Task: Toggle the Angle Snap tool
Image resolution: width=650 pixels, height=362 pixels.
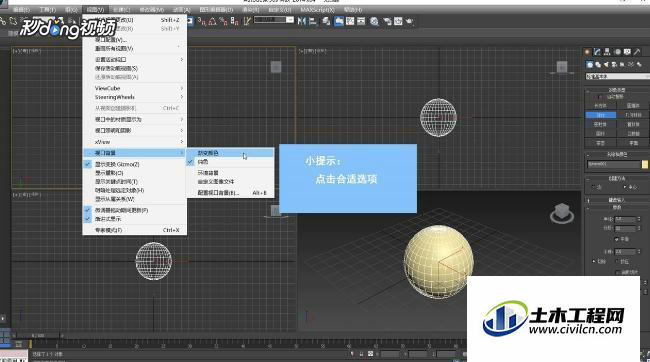Action: [213, 21]
